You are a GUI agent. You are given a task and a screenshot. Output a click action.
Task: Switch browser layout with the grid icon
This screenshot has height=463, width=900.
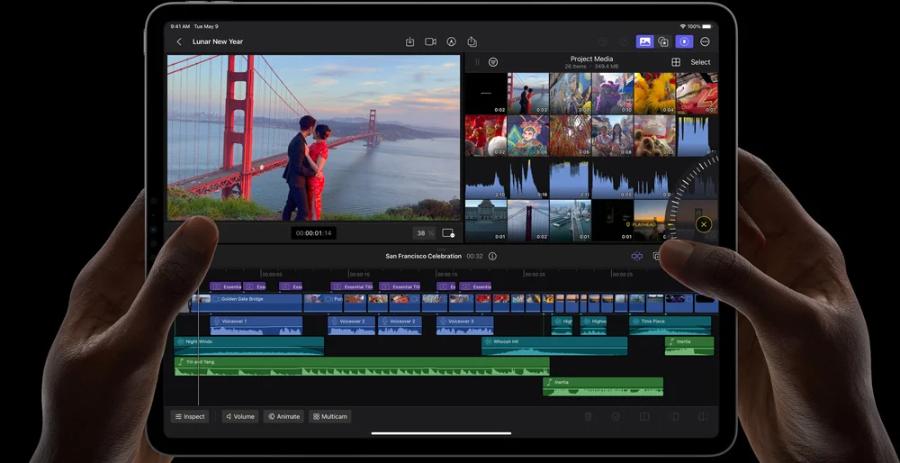click(676, 62)
